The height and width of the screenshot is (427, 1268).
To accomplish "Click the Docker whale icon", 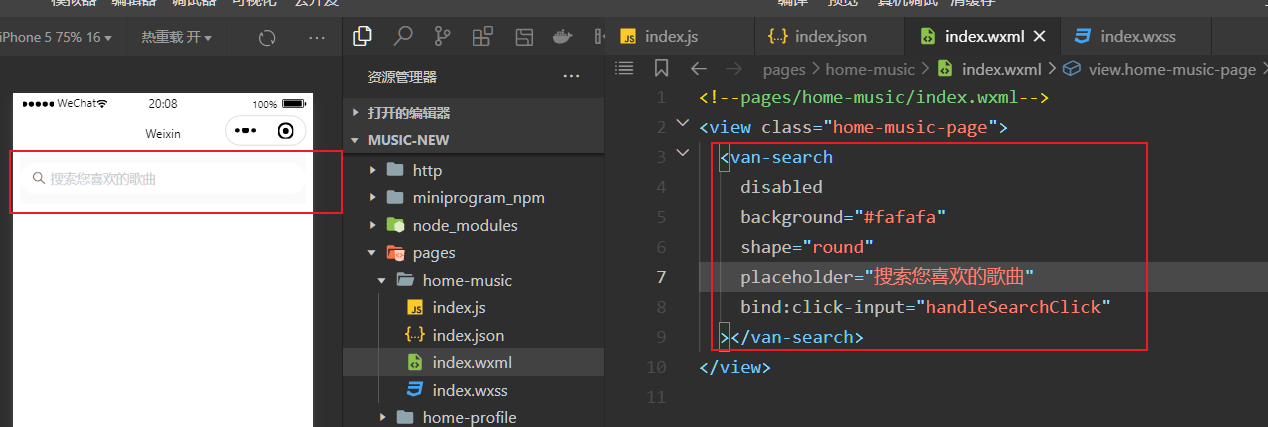I will point(563,37).
